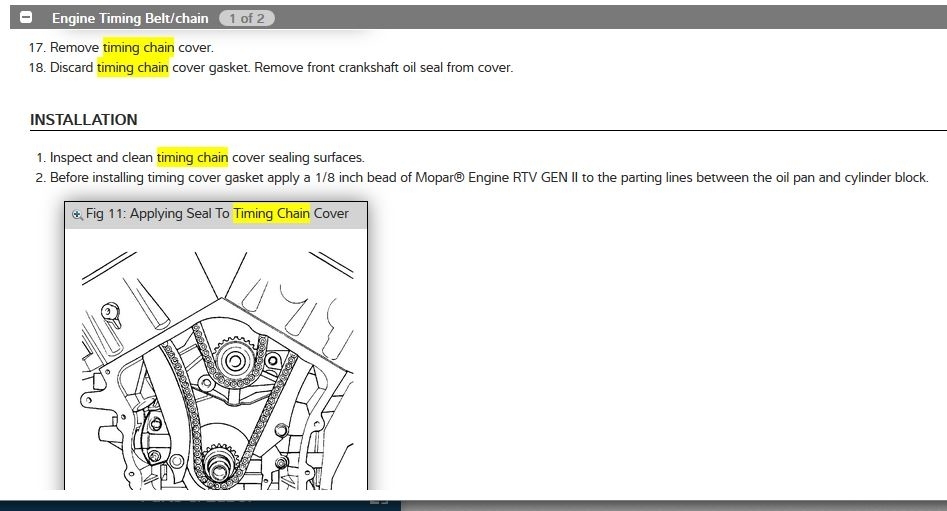Click the INSTALLATION heading
Image resolution: width=947 pixels, height=511 pixels.
coord(84,120)
